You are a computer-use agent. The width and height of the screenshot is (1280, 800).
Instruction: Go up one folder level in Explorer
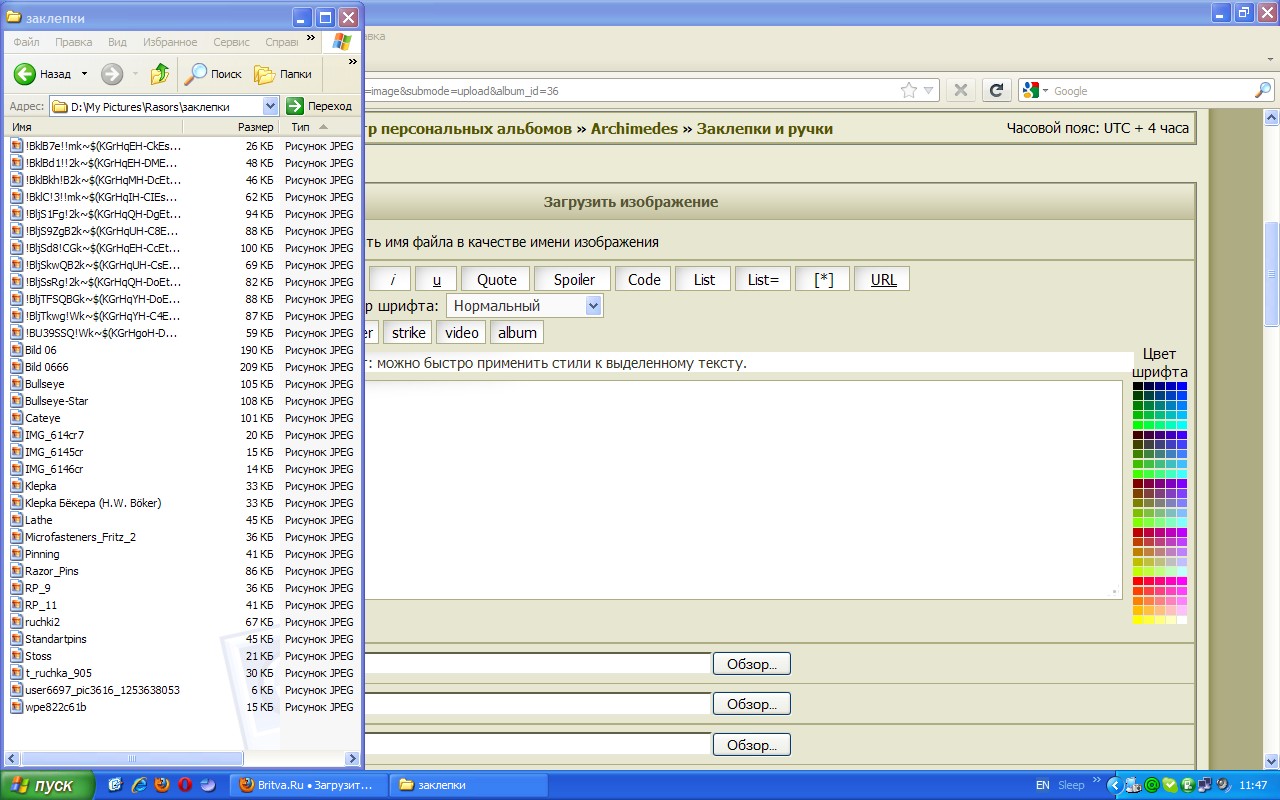[160, 74]
